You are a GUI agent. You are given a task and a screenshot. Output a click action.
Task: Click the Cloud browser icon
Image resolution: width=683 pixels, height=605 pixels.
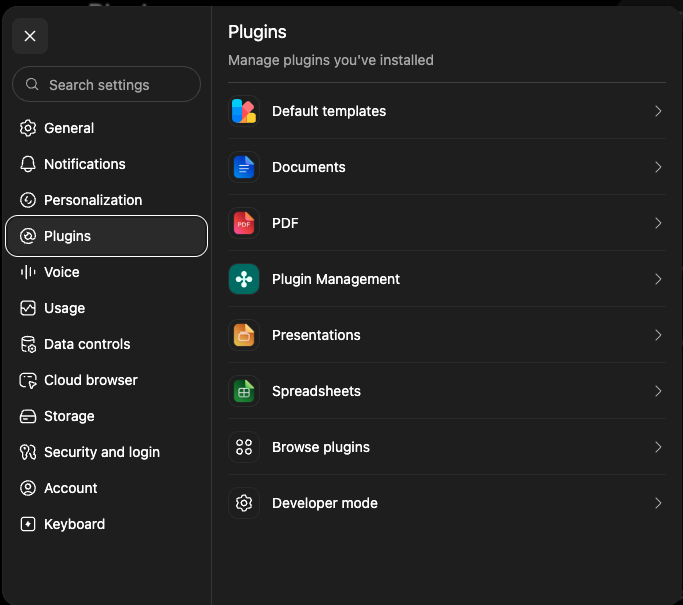(x=28, y=380)
